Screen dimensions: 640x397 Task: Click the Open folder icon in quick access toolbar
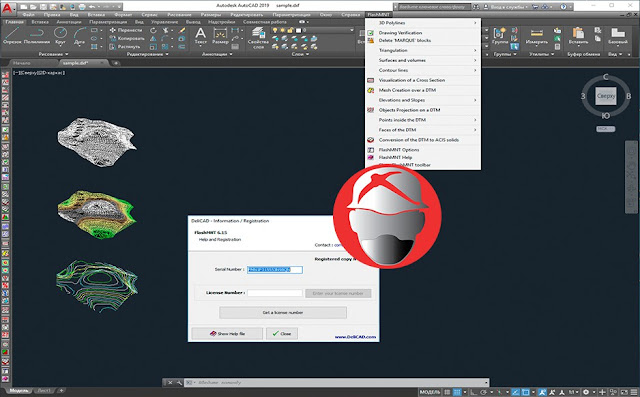(x=33, y=7)
